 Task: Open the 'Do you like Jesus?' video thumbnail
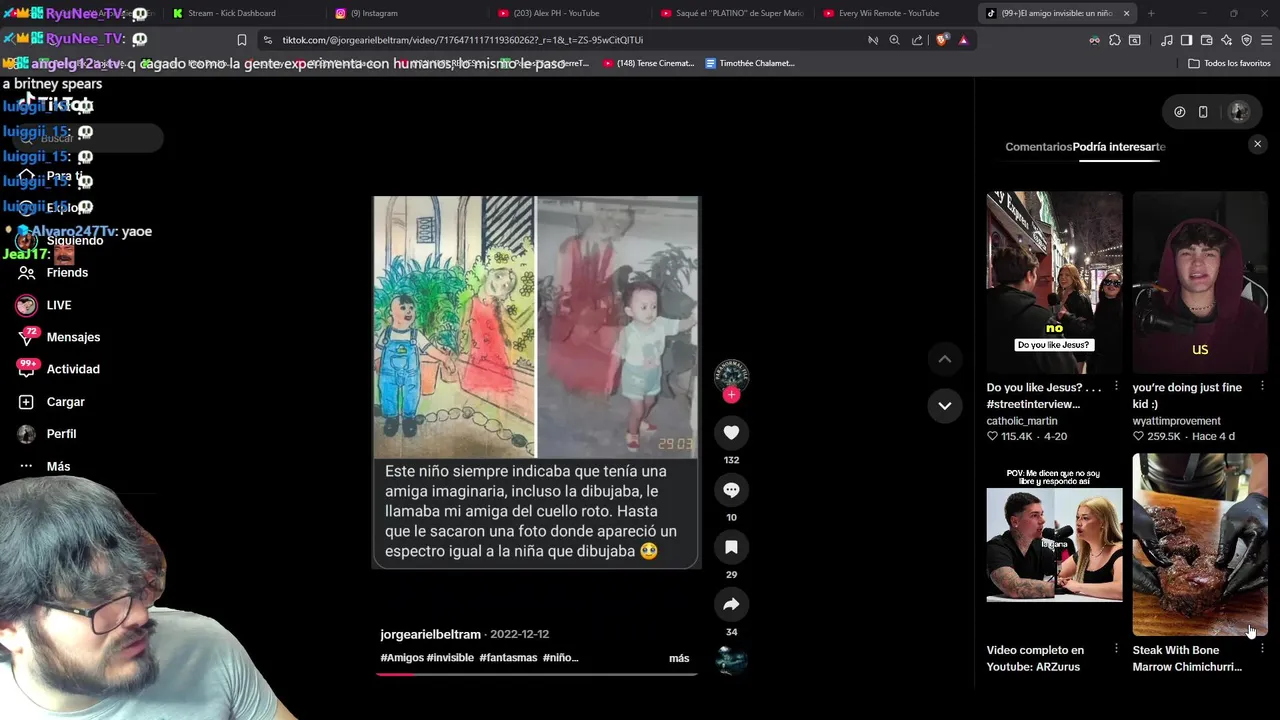tap(1054, 282)
